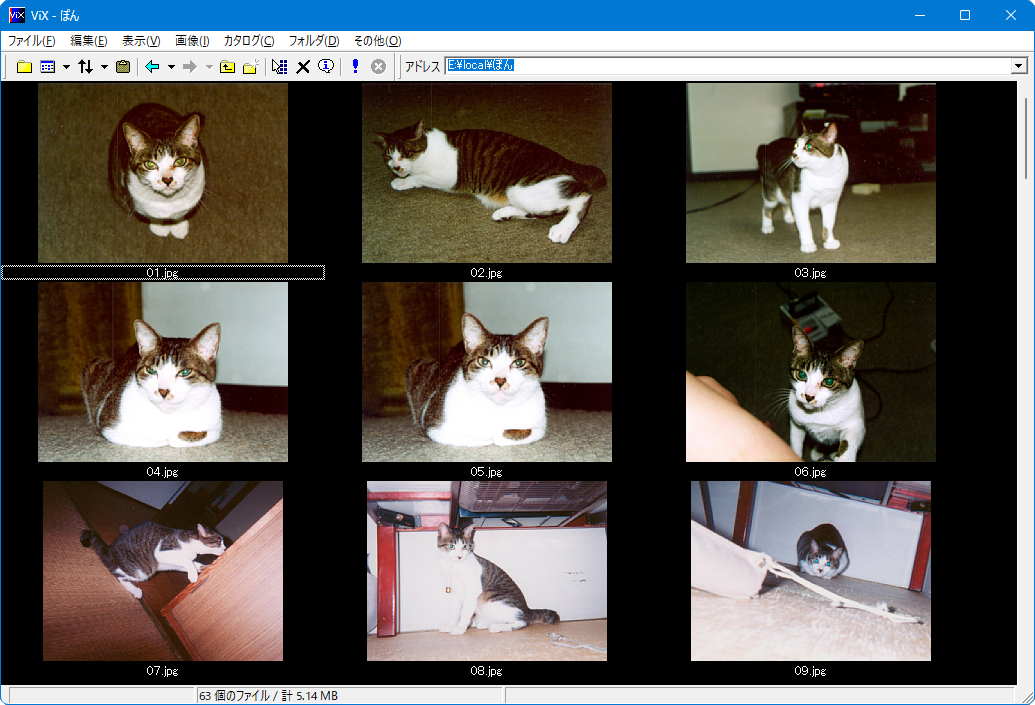Open the sort order dropdown arrow
Viewport: 1035px width, 705px height.
coord(104,67)
